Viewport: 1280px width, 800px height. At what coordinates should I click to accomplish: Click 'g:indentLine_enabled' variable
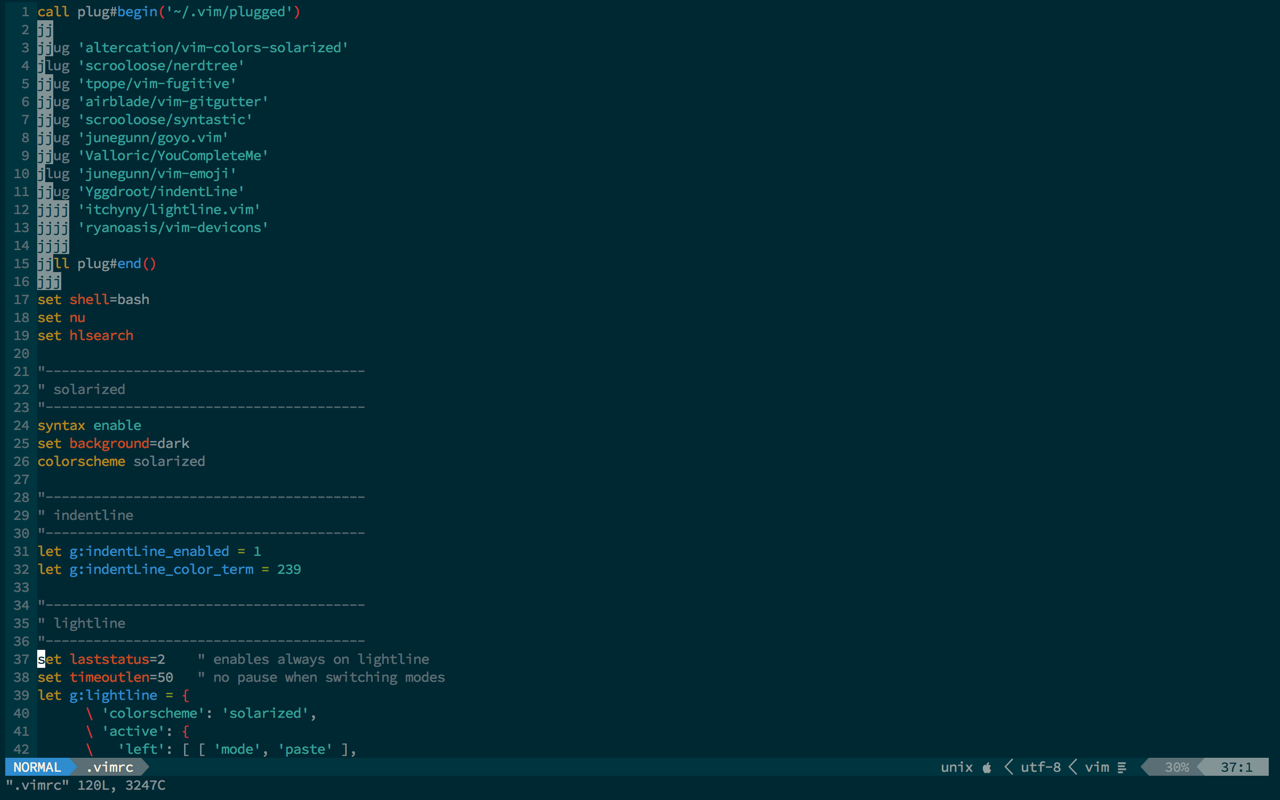tap(150, 551)
